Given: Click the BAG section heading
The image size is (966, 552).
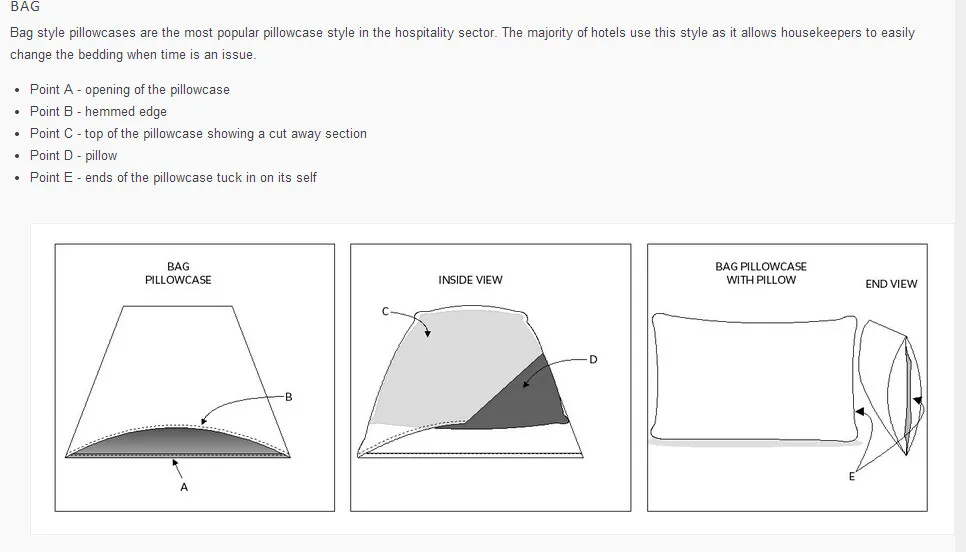Looking at the screenshot, I should tap(25, 8).
